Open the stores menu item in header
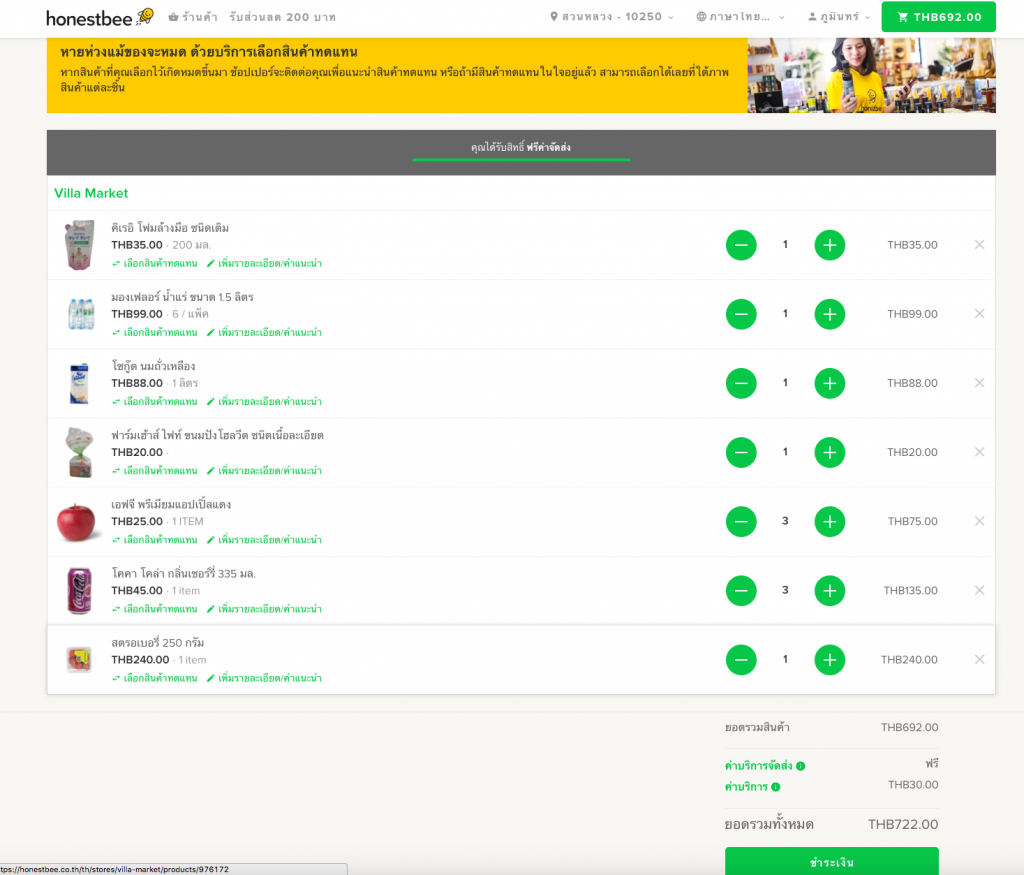This screenshot has width=1024, height=875. click(x=193, y=17)
